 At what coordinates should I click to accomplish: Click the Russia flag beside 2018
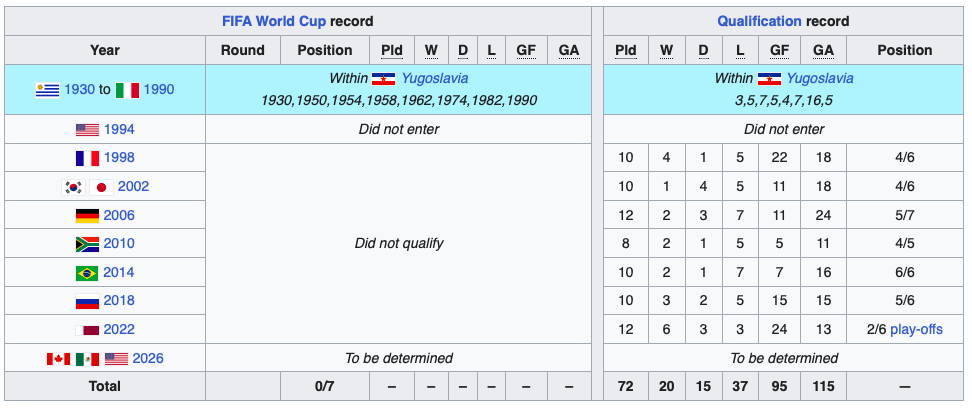coord(87,301)
